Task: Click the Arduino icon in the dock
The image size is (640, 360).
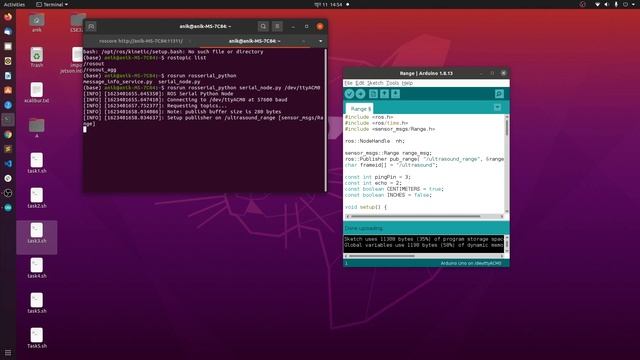Action: click(8, 208)
